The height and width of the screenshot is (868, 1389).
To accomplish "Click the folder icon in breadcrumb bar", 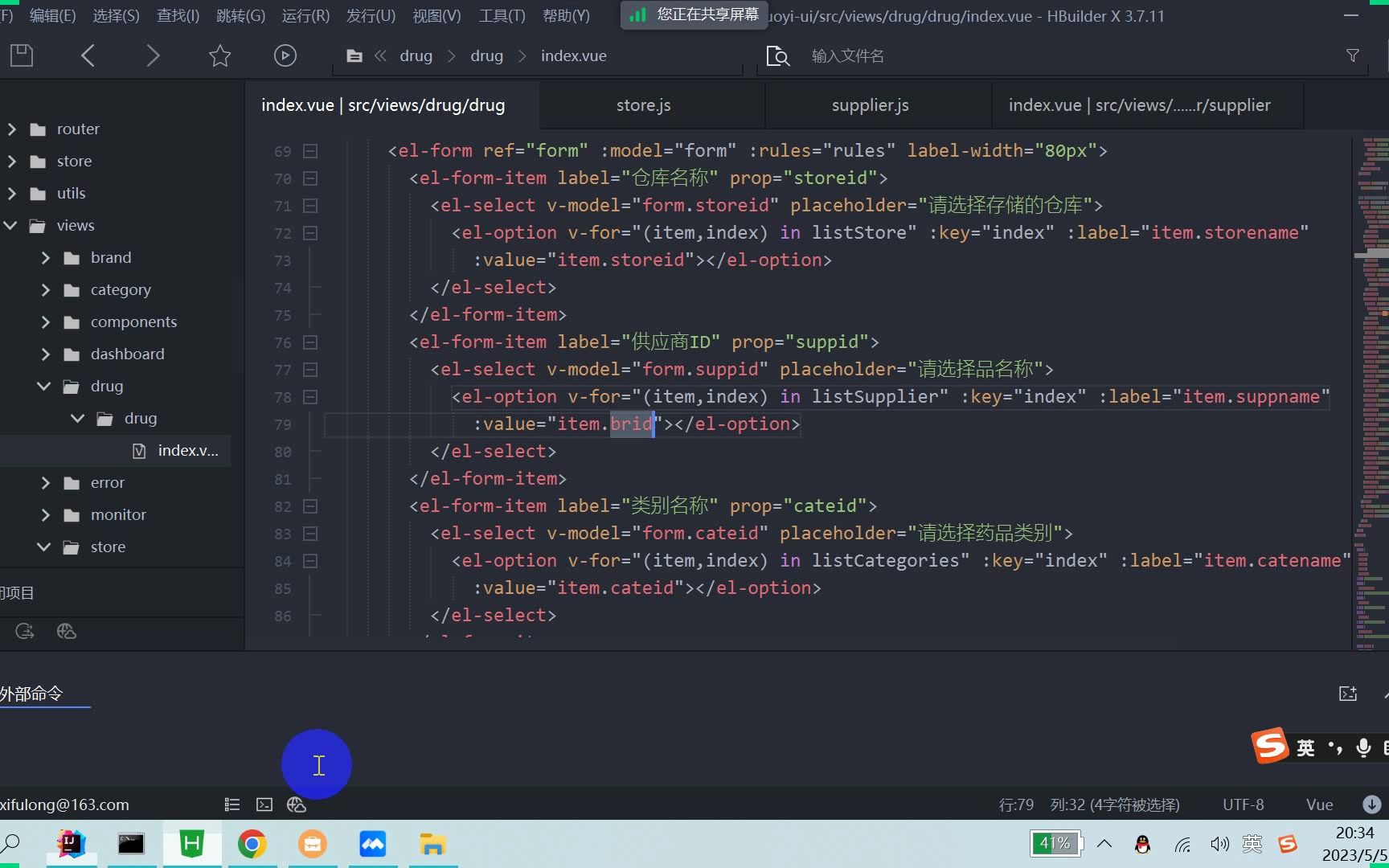I will tap(354, 56).
